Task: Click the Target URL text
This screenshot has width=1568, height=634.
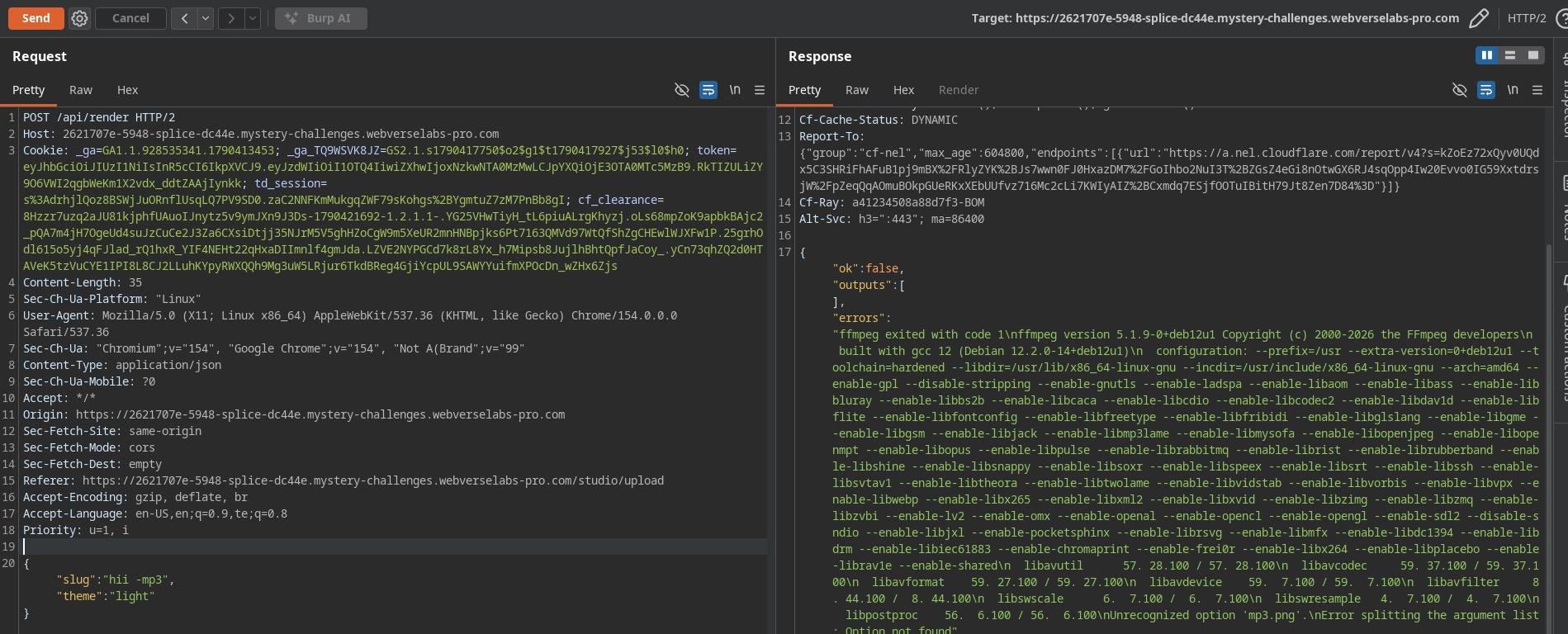Action: (x=1215, y=18)
